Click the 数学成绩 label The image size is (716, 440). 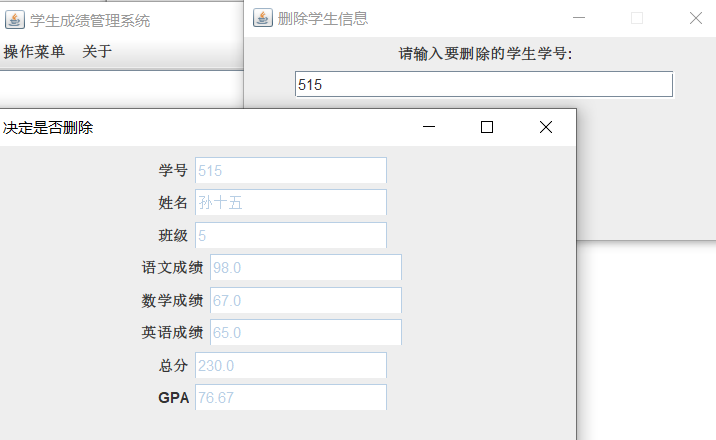coord(172,301)
